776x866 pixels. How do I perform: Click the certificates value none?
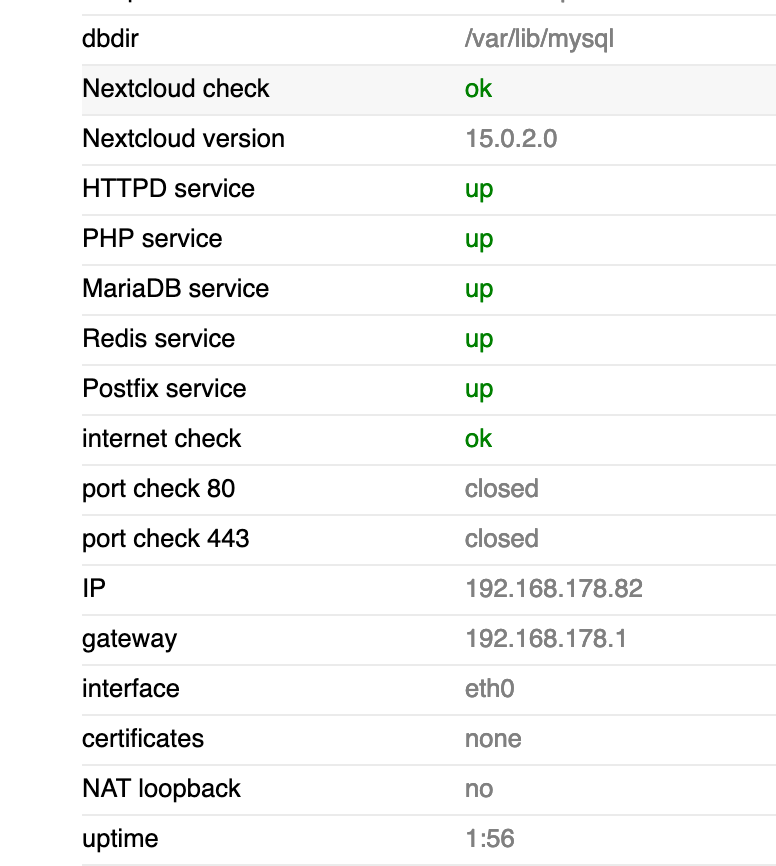point(493,739)
